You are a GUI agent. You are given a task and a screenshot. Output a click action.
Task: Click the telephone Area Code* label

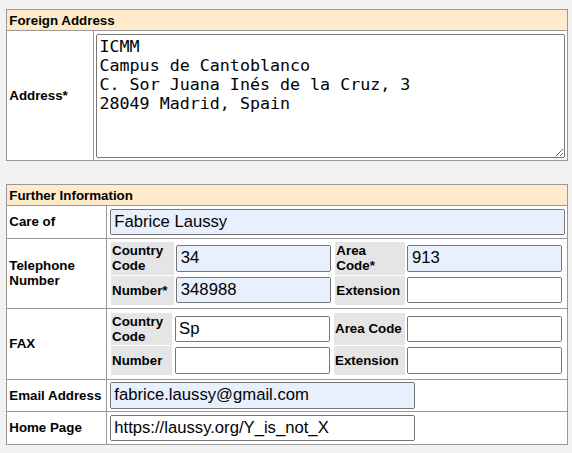pos(356,258)
